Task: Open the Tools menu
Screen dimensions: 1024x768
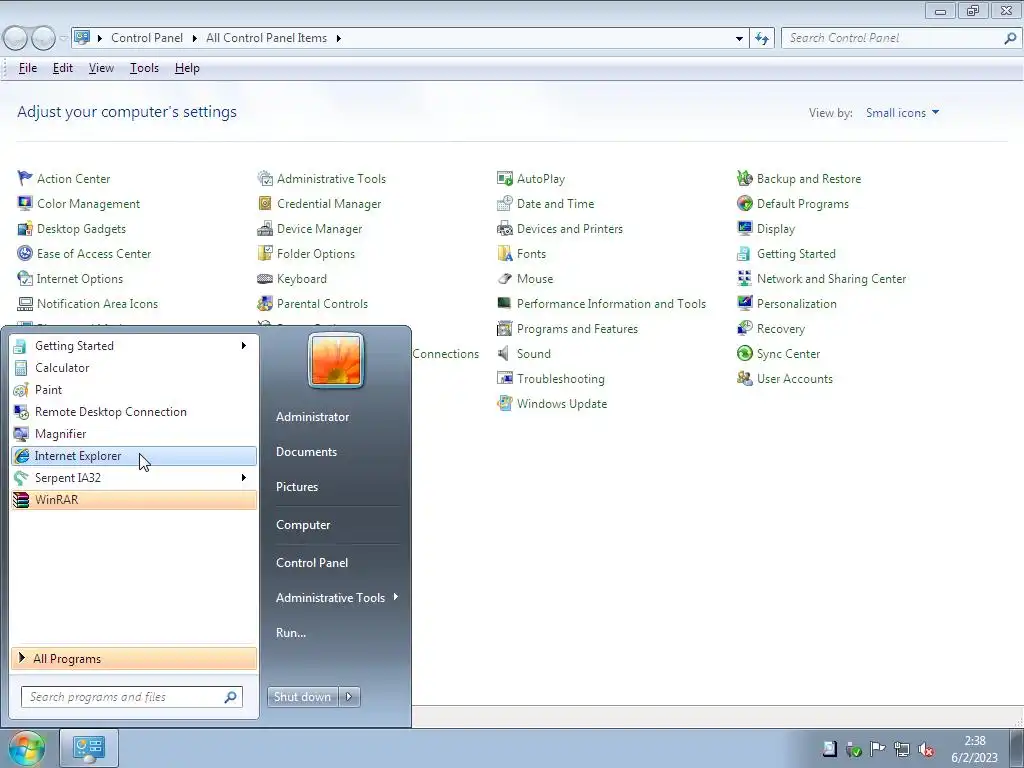Action: (x=144, y=68)
